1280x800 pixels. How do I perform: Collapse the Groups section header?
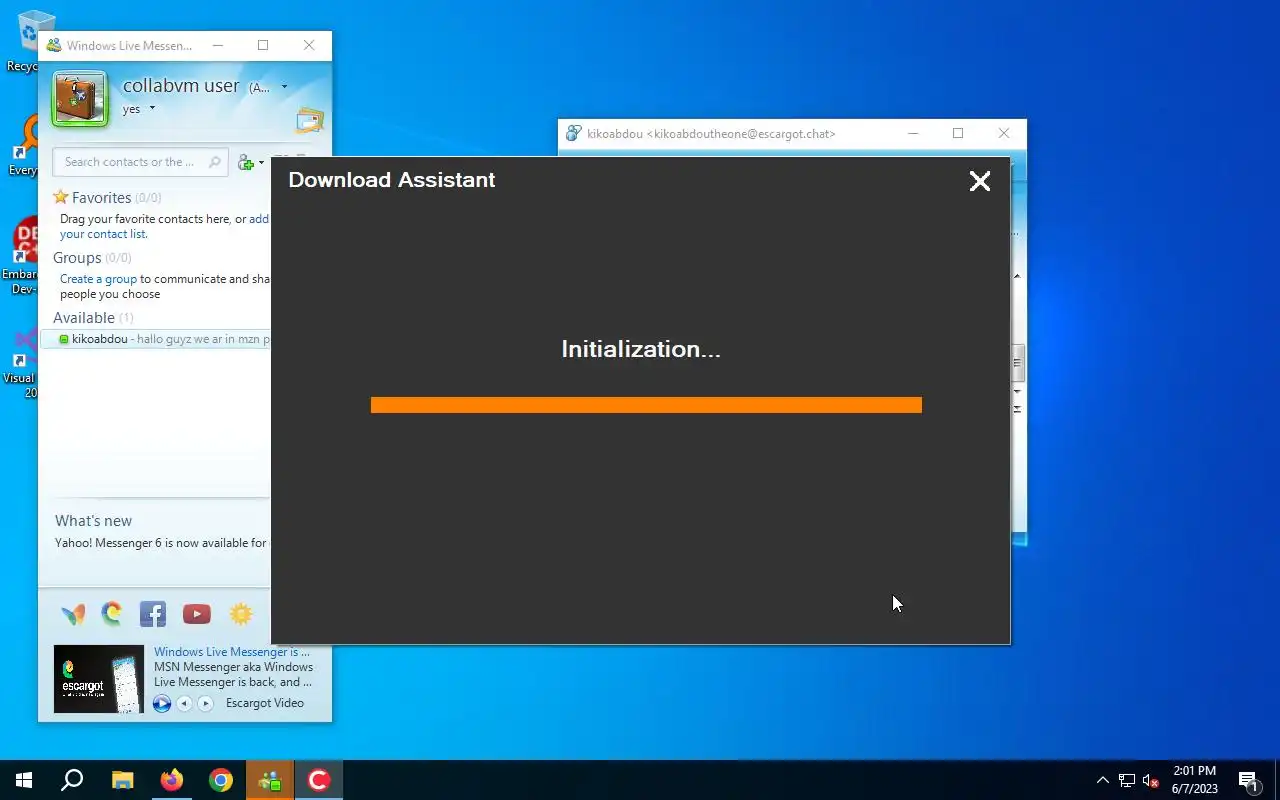[x=92, y=258]
